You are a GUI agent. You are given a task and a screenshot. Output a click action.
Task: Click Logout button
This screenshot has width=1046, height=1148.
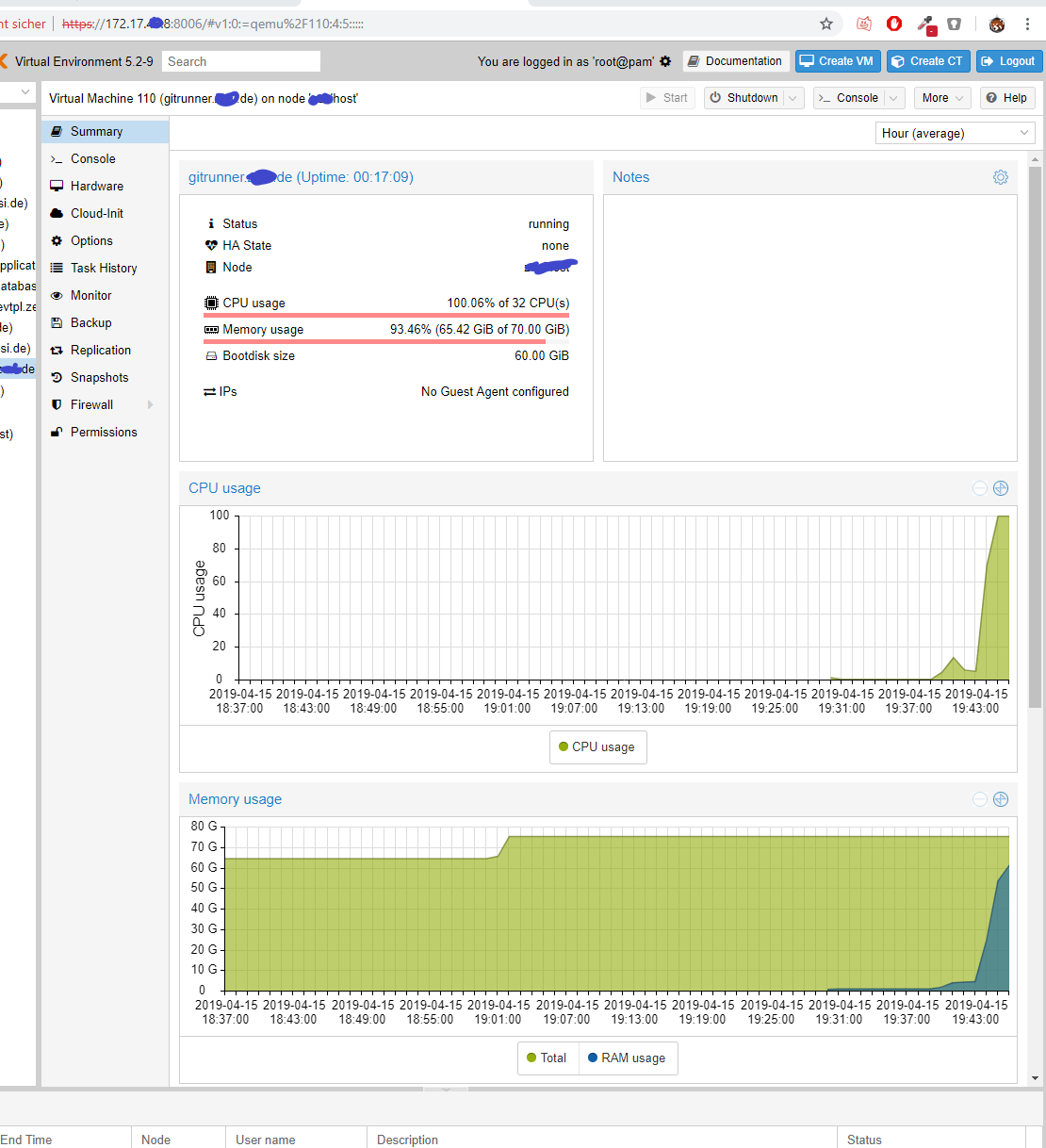tap(1009, 61)
